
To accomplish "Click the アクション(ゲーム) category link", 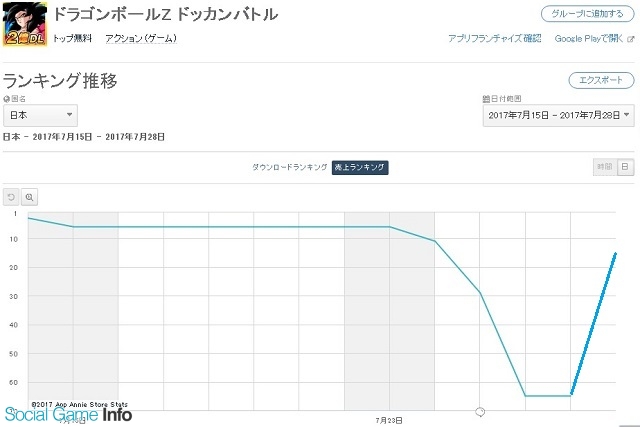I will coord(141,38).
